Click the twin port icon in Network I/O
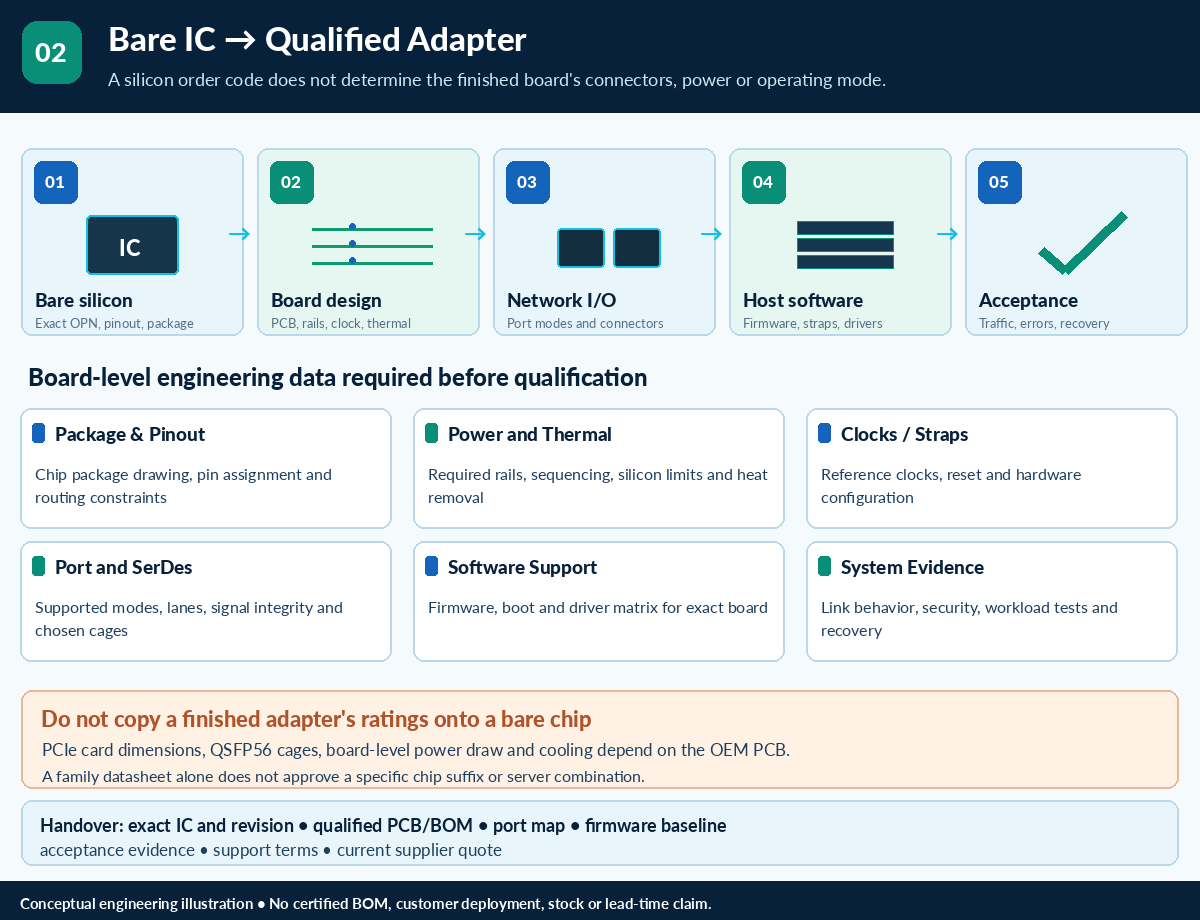 pos(609,248)
